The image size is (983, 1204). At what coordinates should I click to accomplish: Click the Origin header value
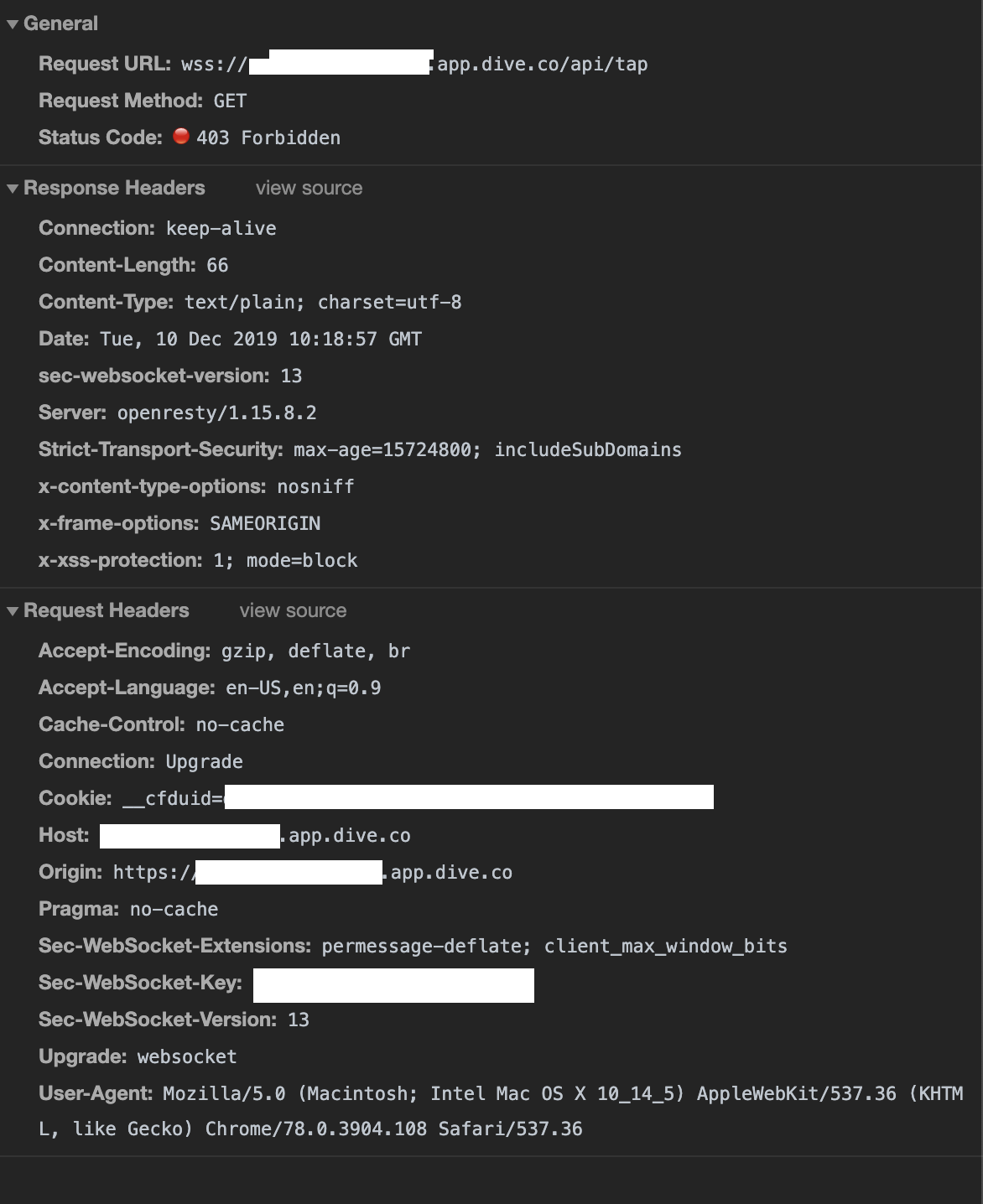click(x=313, y=872)
